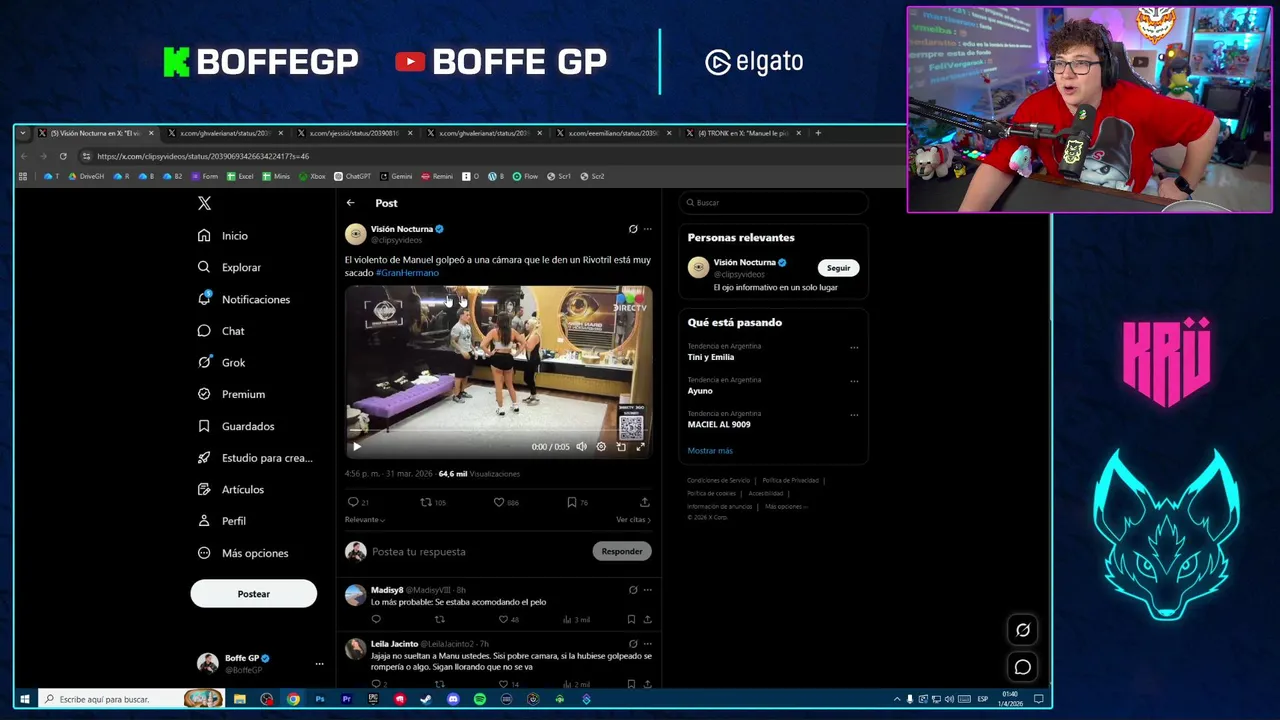Screen dimensions: 1280x720
Task: Click the Buscar search field
Action: click(x=774, y=203)
